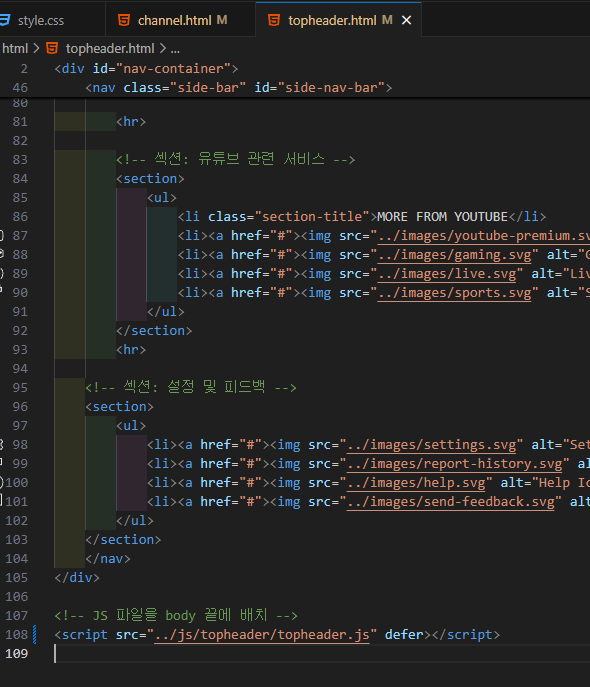This screenshot has width=590, height=687.
Task: Click the hr tag on line 81
Action: point(131,122)
